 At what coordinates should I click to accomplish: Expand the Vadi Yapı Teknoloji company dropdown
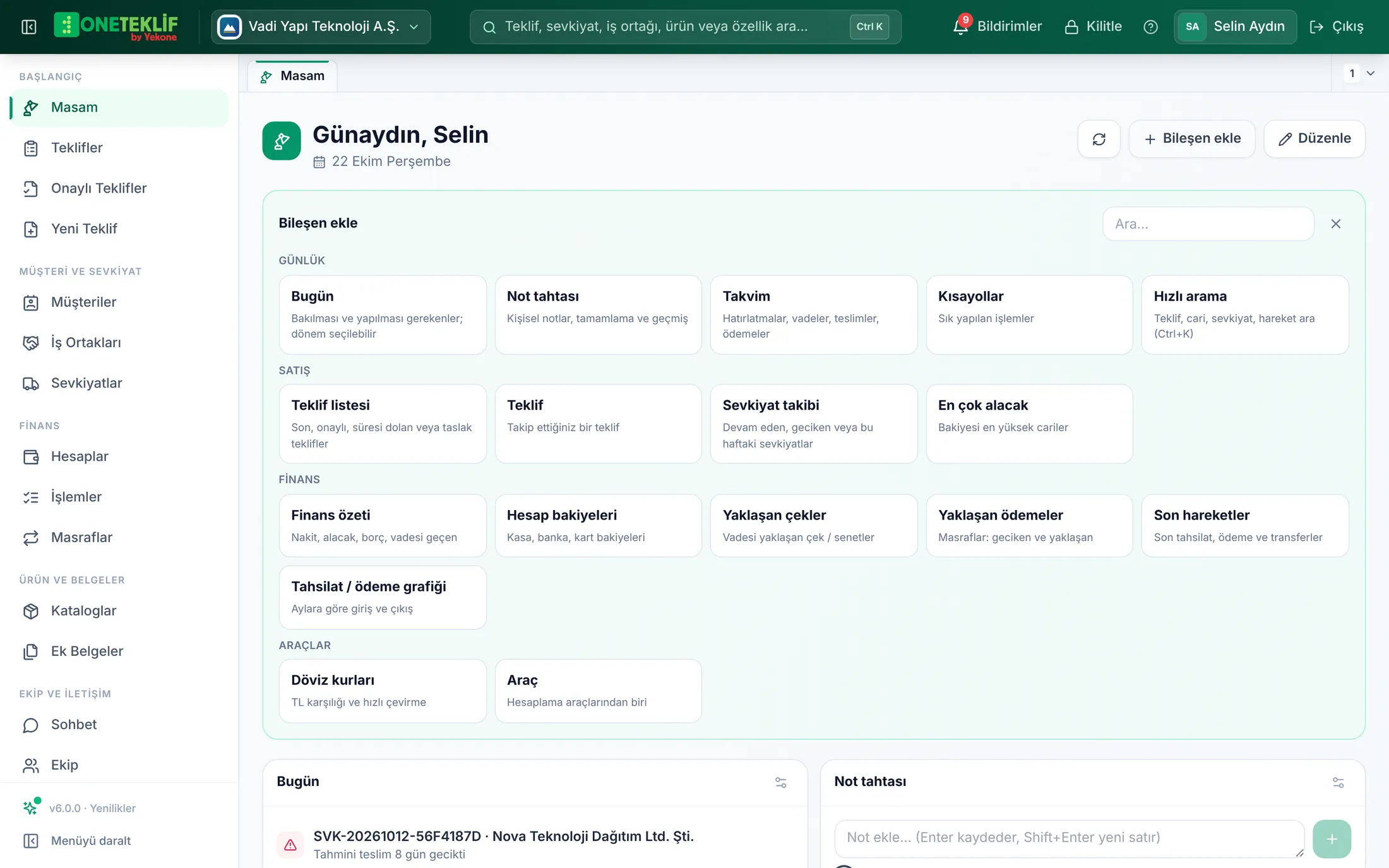(321, 27)
